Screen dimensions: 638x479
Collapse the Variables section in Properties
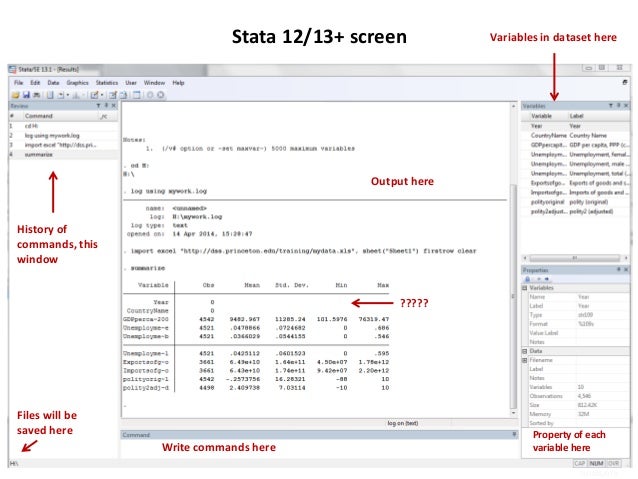point(525,288)
